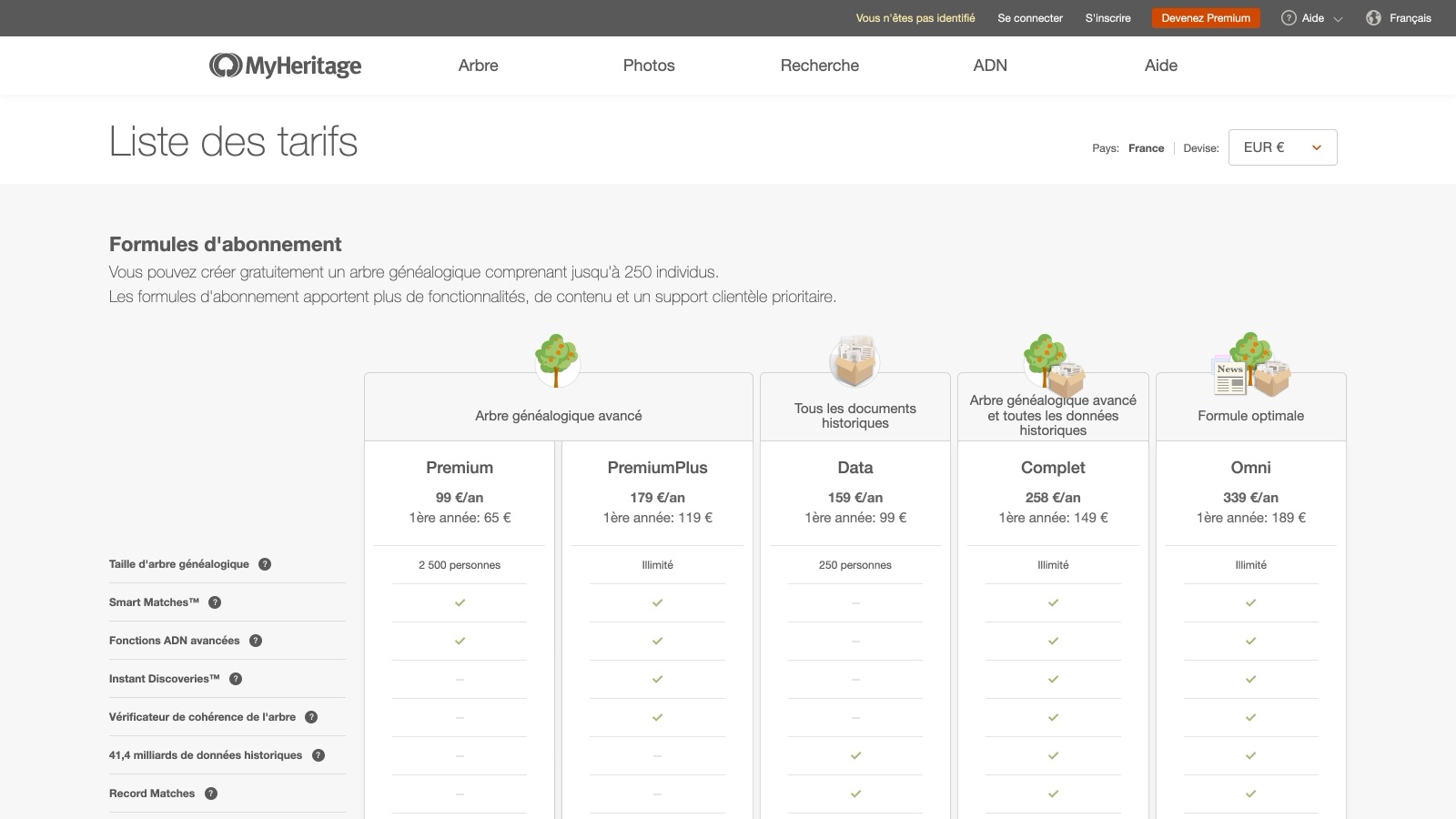
Task: Open the Aide main navigation menu
Action: click(x=1160, y=66)
